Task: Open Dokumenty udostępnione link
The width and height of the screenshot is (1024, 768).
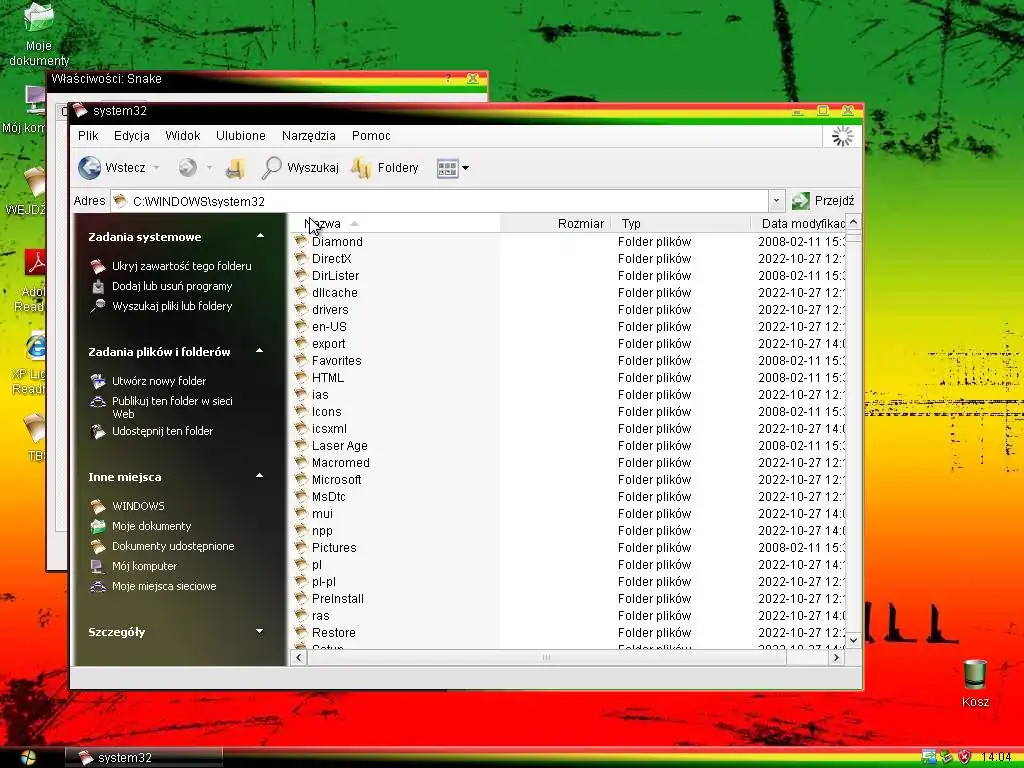Action: (x=173, y=547)
